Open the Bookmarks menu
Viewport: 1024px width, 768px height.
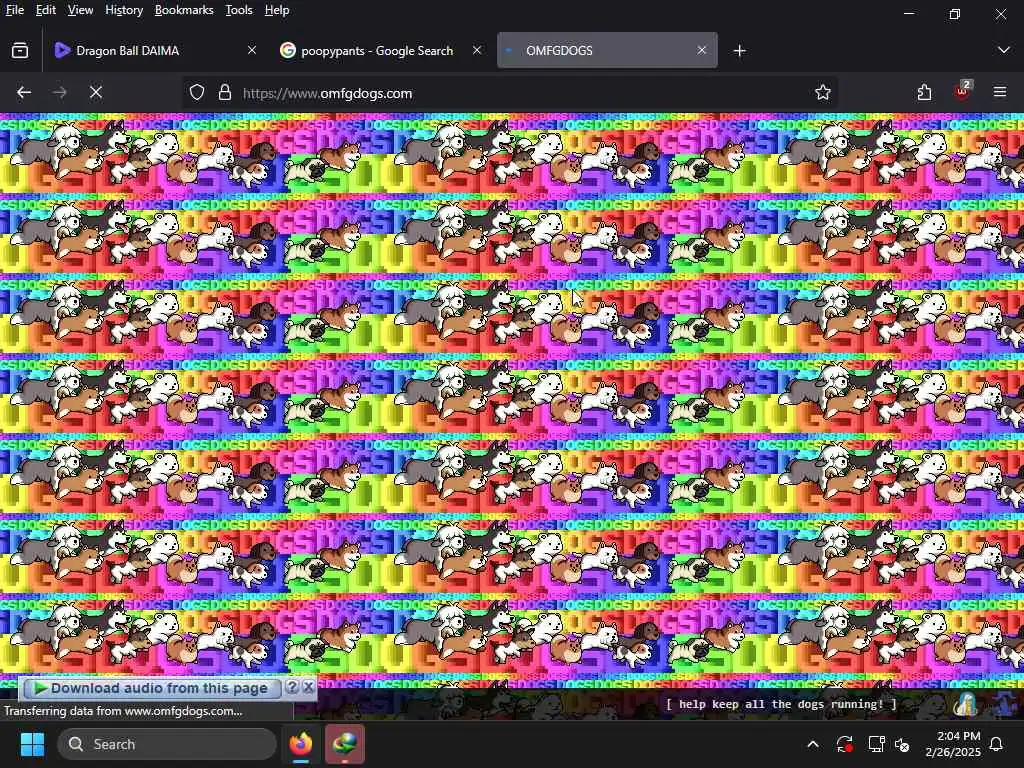click(x=184, y=10)
